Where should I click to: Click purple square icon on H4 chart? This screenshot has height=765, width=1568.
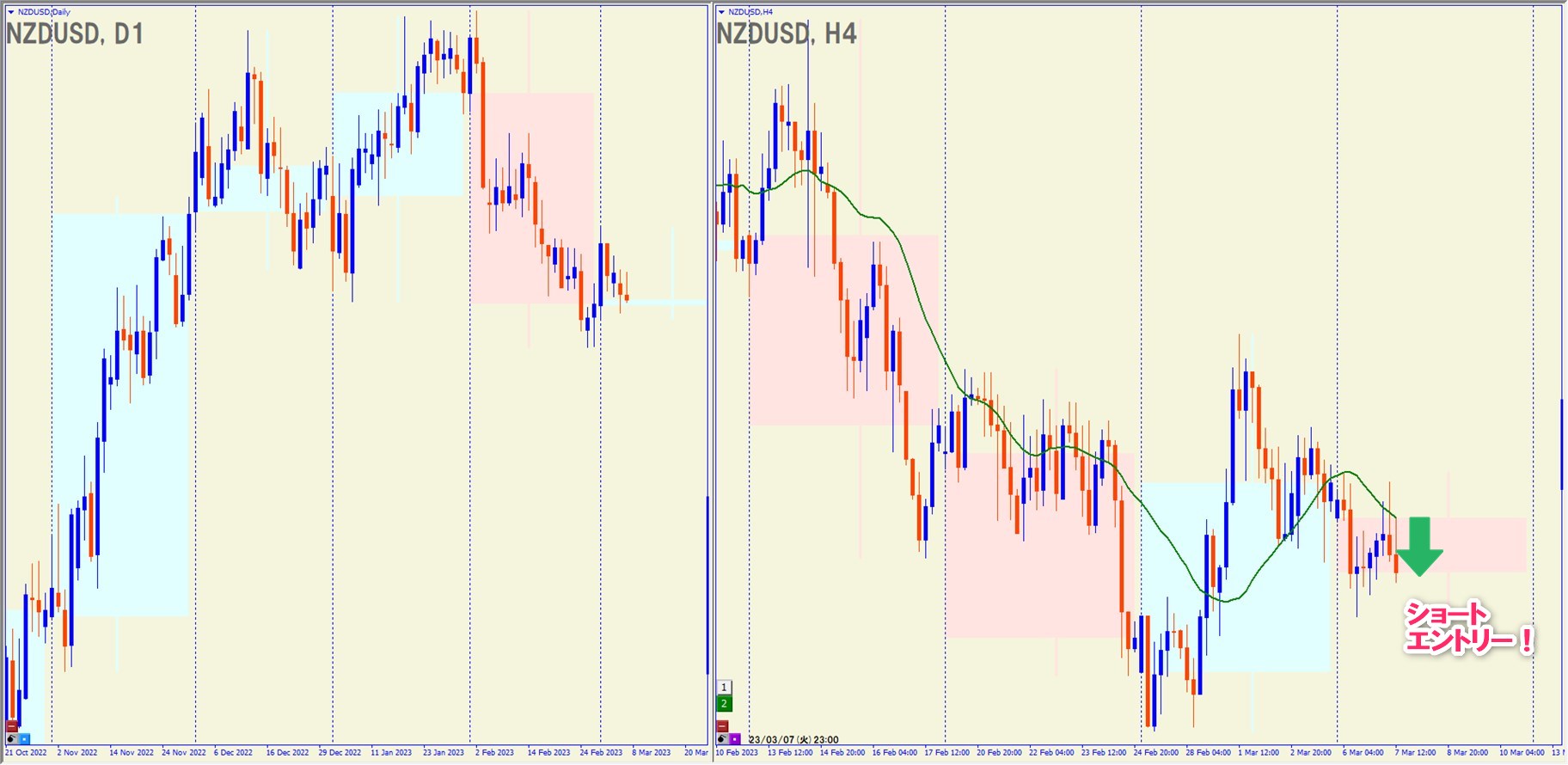click(x=735, y=738)
